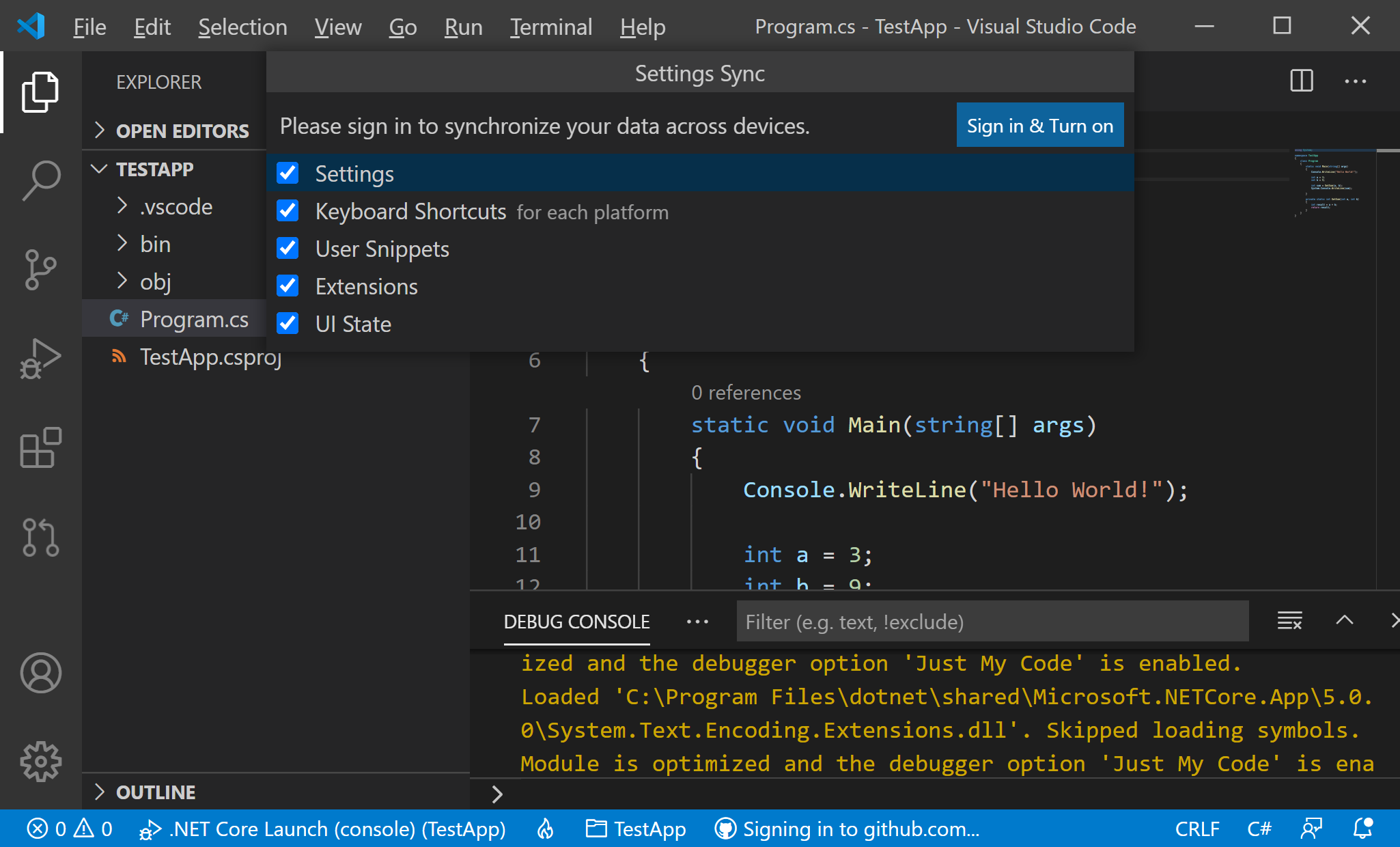This screenshot has width=1400, height=847.
Task: Toggle the UI State checkbox
Action: click(288, 324)
